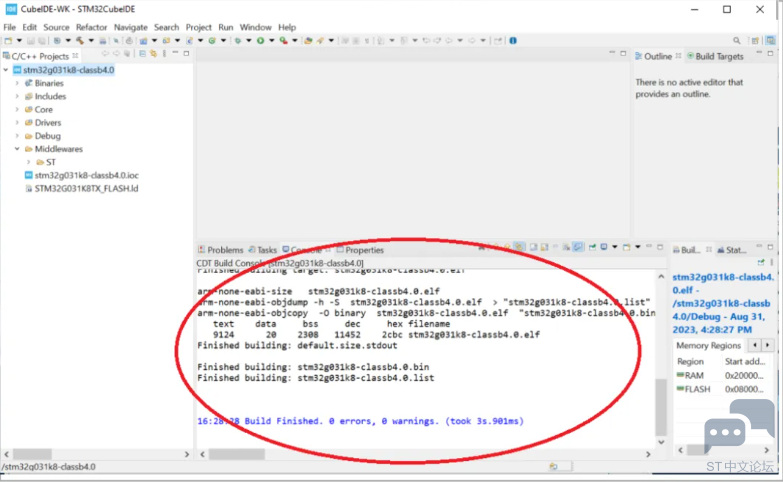Screen dimensions: 783x482
Task: Collapse the Middlewares folder
Action: tap(17, 149)
